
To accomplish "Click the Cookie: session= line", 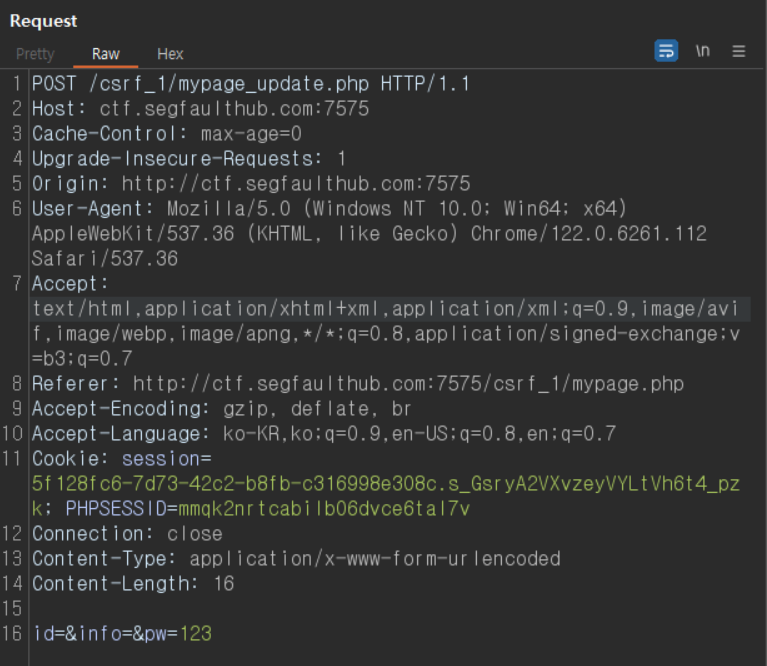I will coord(121,459).
